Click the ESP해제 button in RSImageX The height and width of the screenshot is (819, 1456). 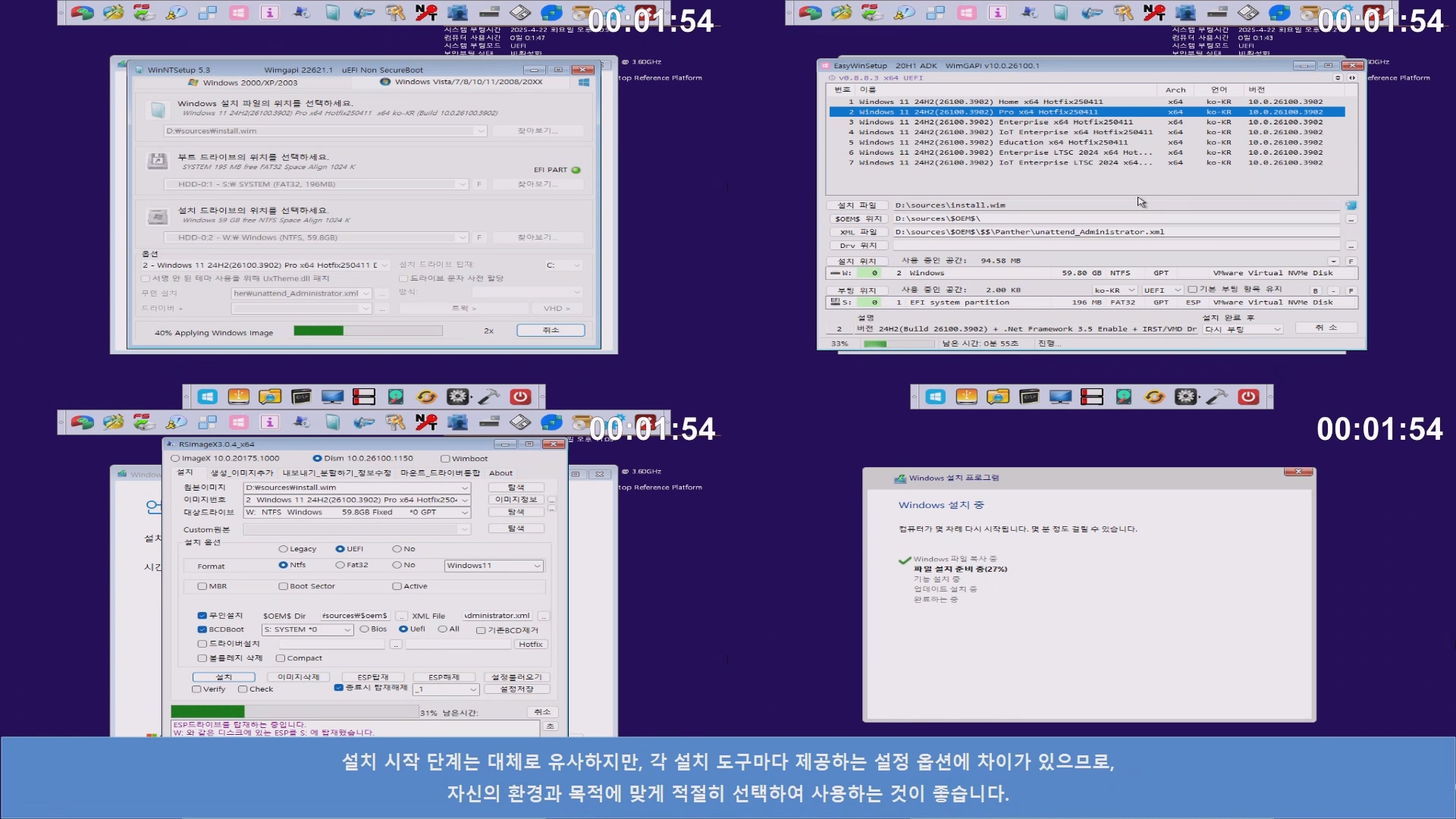444,677
